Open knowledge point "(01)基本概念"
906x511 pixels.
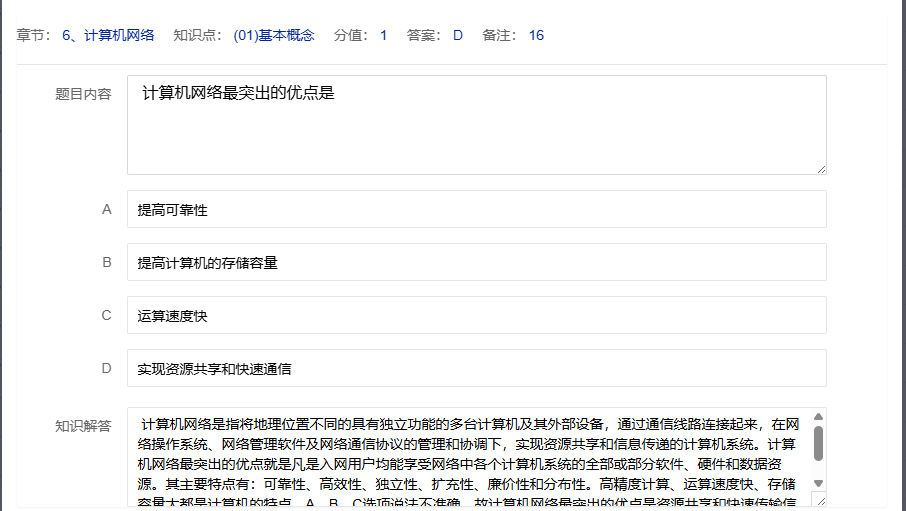point(273,36)
